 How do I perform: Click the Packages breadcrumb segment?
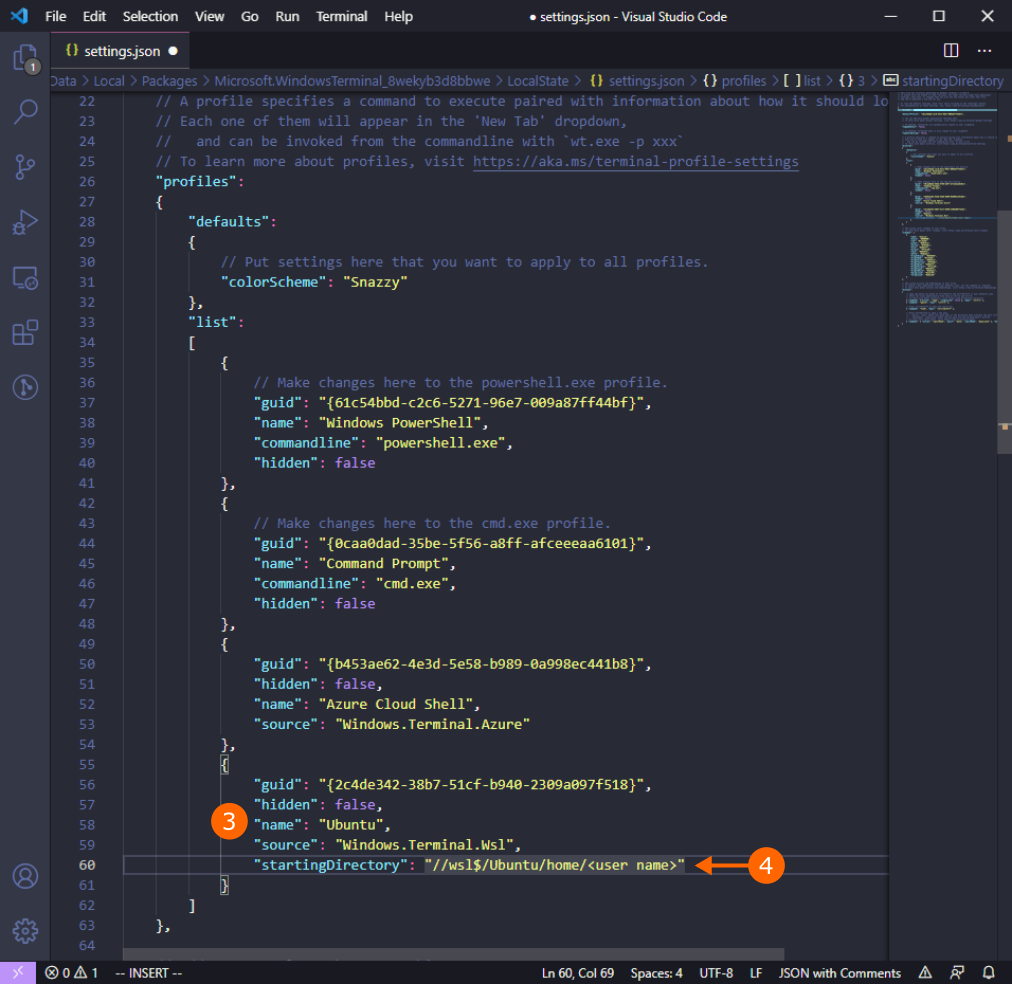coord(169,81)
